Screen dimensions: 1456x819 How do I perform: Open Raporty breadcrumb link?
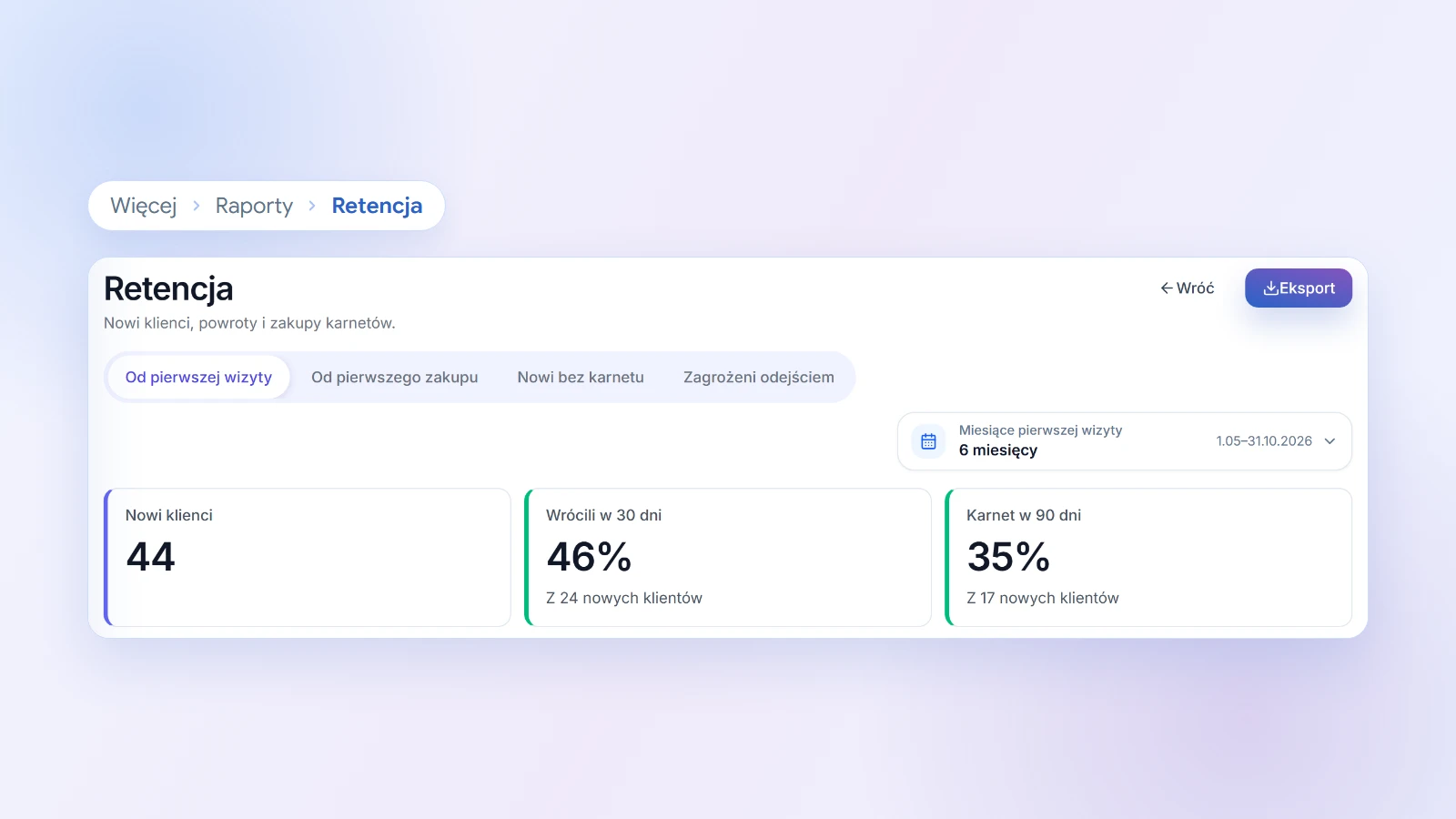(254, 206)
